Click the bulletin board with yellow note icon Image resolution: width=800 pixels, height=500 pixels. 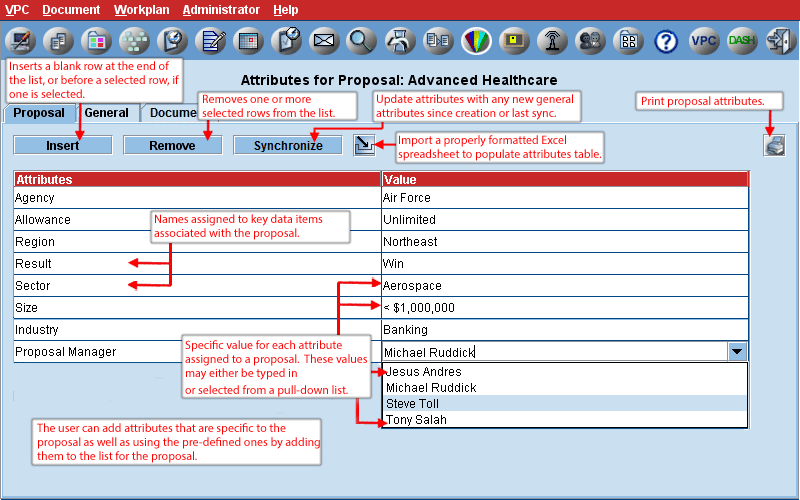[514, 40]
